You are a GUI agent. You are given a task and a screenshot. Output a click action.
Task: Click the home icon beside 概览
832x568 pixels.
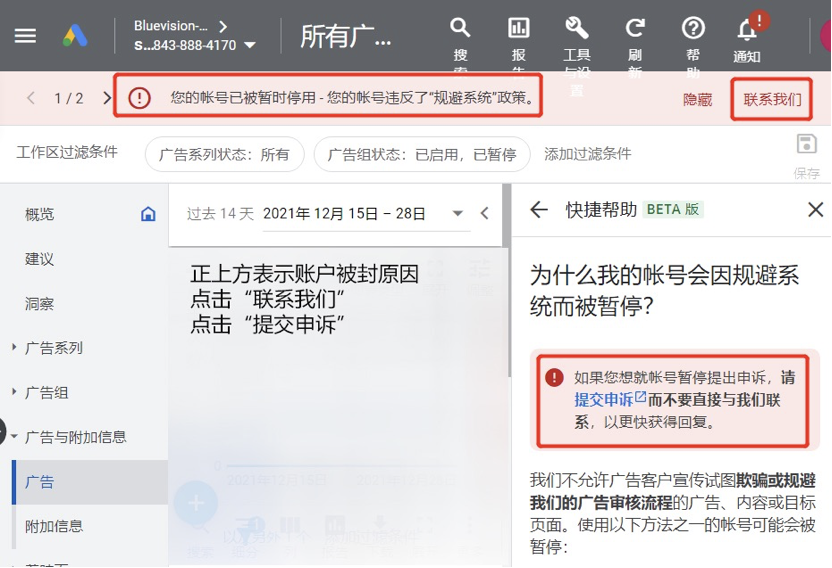pyautogui.click(x=148, y=214)
